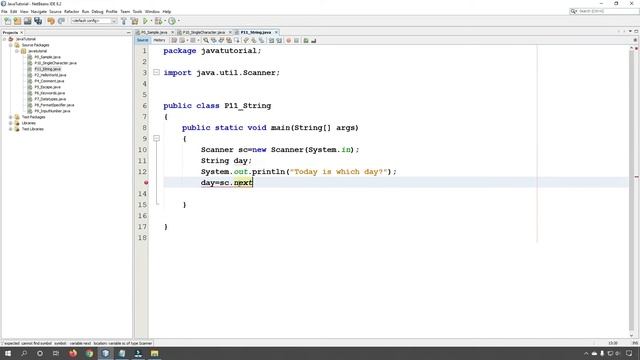Image resolution: width=640 pixels, height=360 pixels.
Task: Click the Save All toolbar icon
Action: pos(38,21)
